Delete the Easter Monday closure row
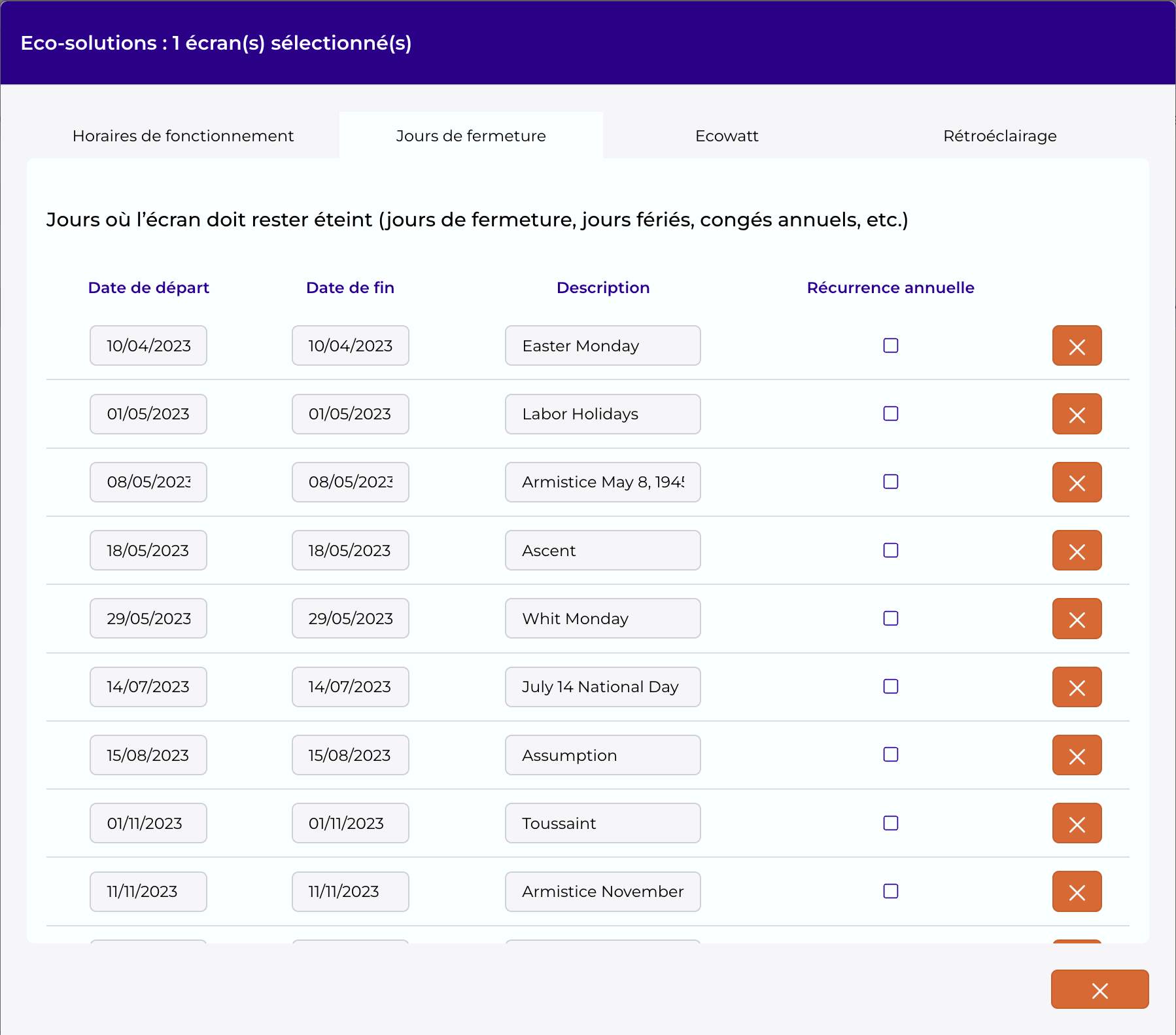Screen dimensions: 1176x1035 pos(1077,345)
